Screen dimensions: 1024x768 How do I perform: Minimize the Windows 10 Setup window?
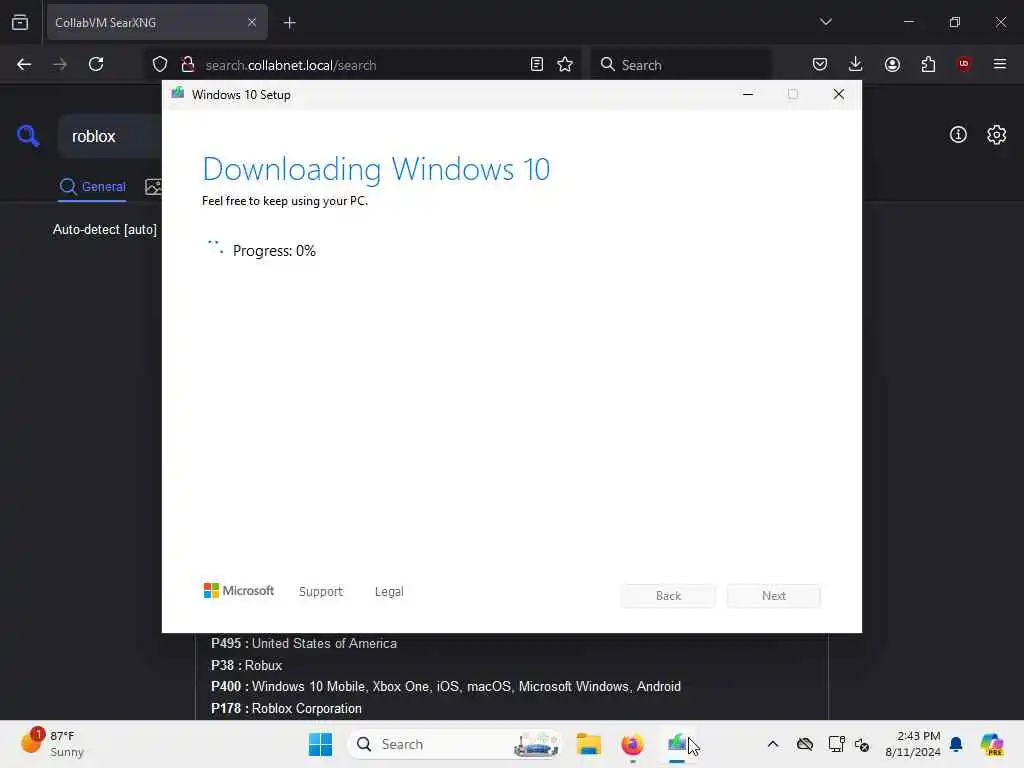(x=748, y=95)
